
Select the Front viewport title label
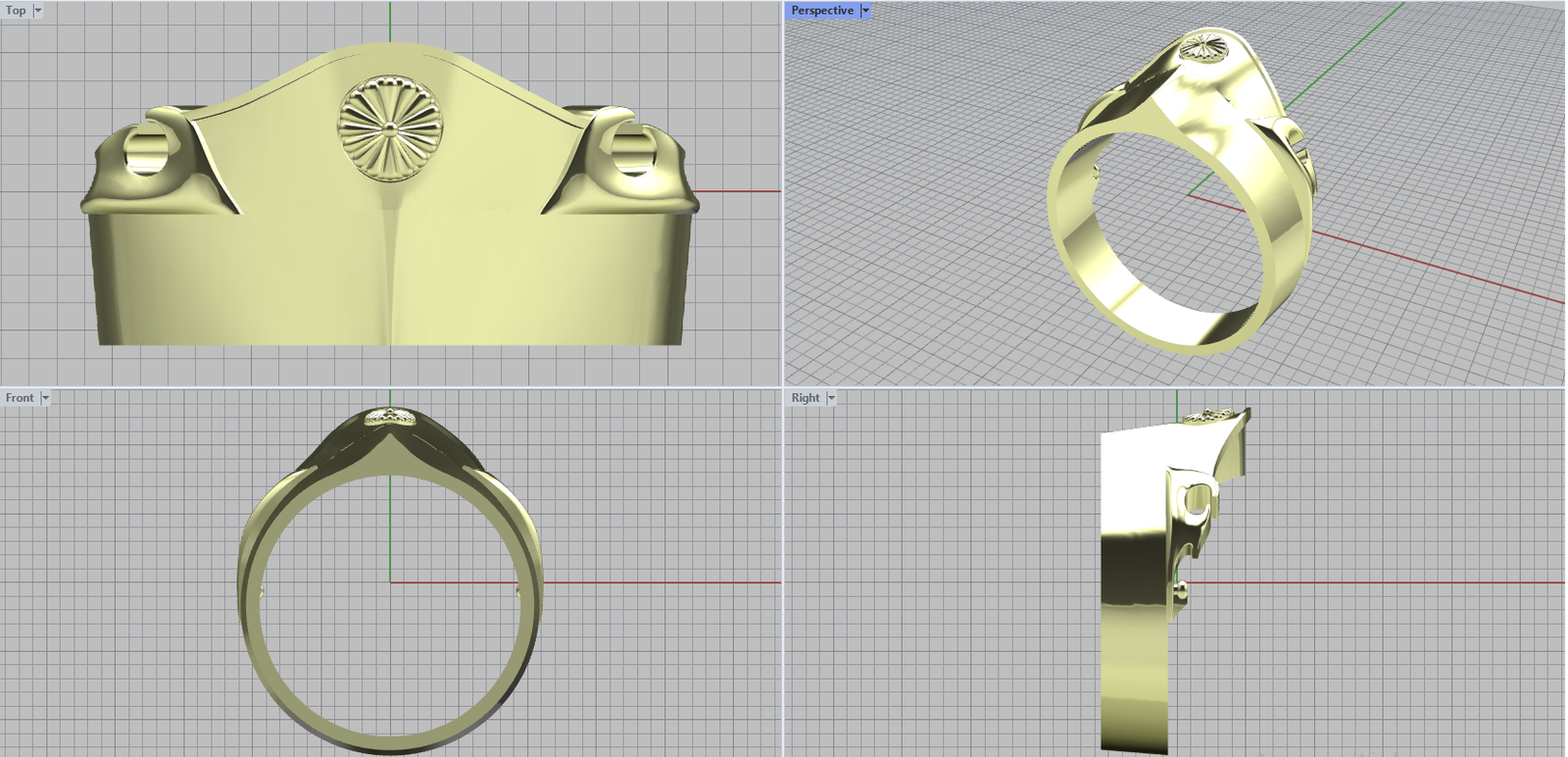click(x=20, y=398)
